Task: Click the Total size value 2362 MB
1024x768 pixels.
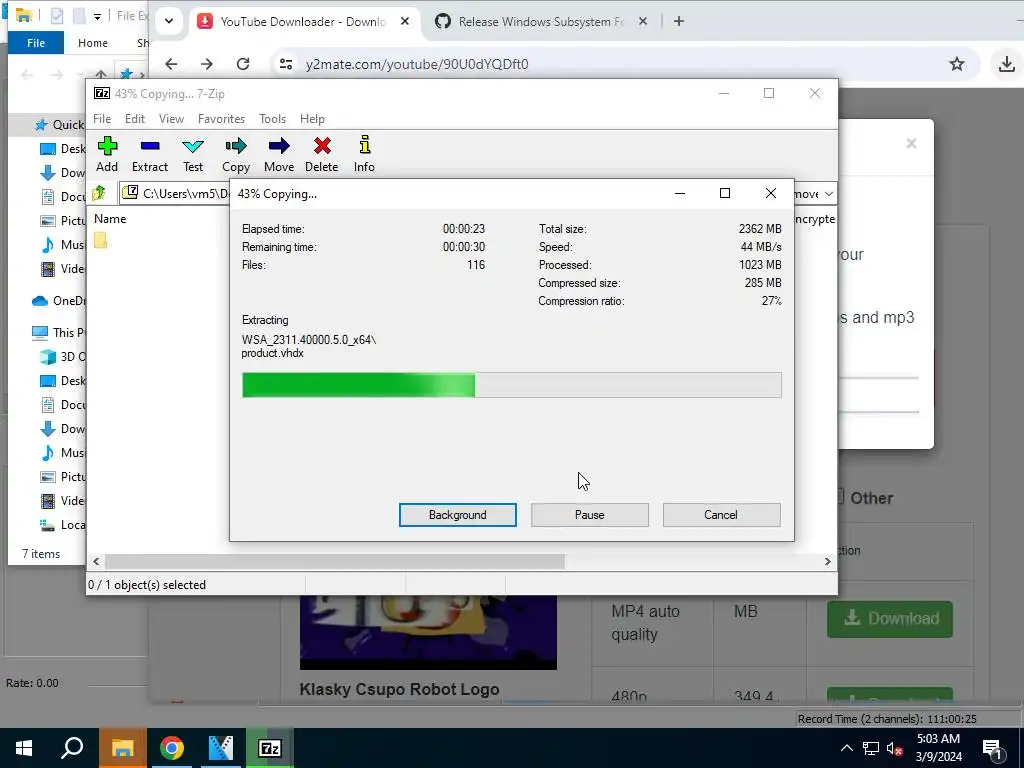Action: click(x=760, y=229)
